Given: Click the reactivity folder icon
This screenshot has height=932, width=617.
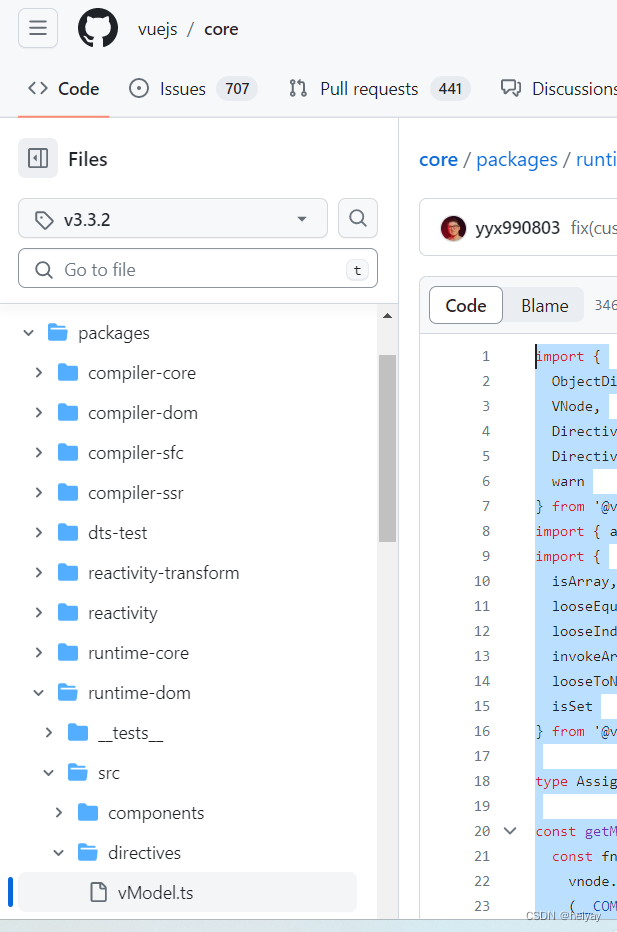Looking at the screenshot, I should point(68,612).
